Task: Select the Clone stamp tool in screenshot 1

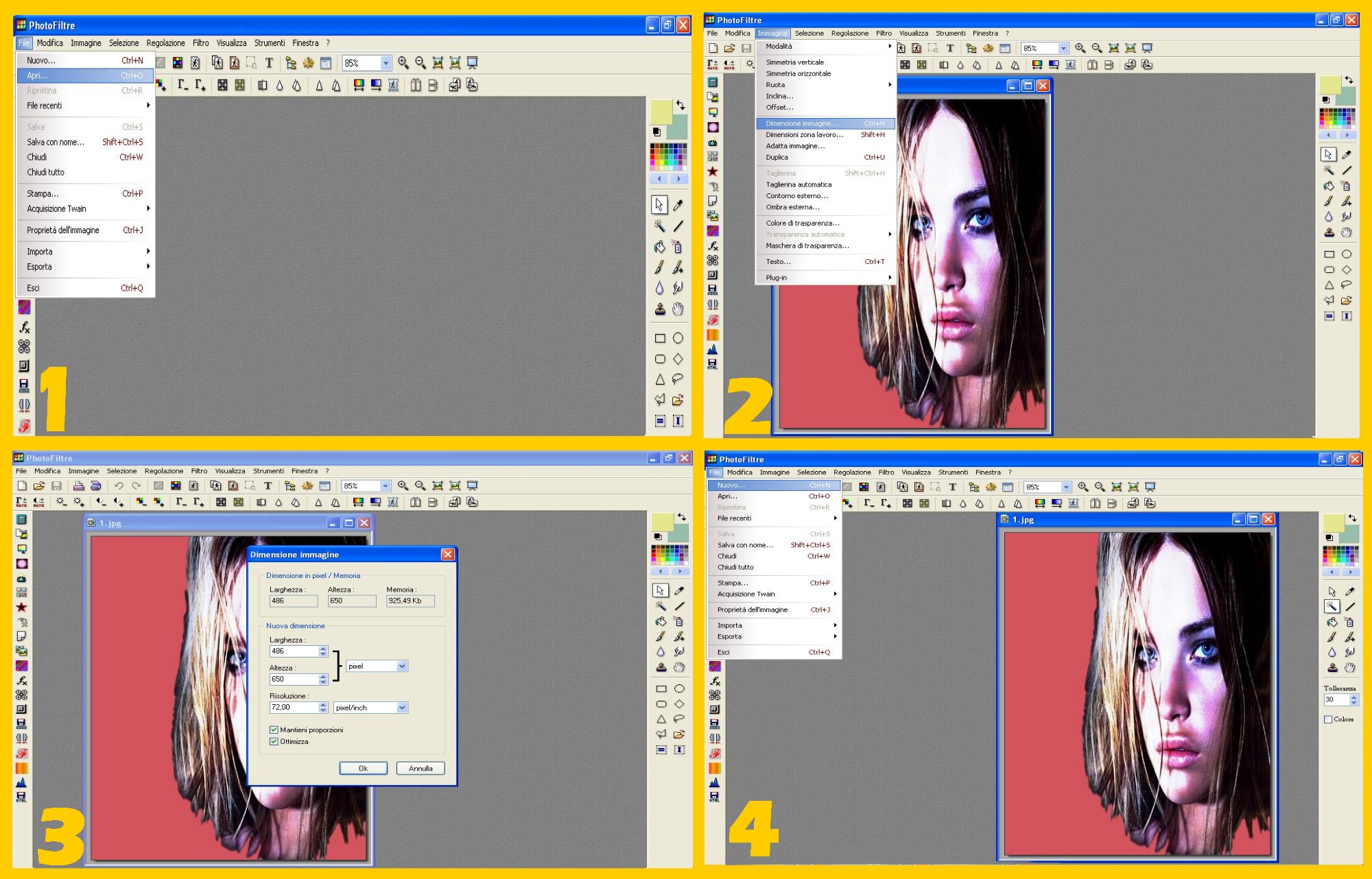Action: coord(660,309)
